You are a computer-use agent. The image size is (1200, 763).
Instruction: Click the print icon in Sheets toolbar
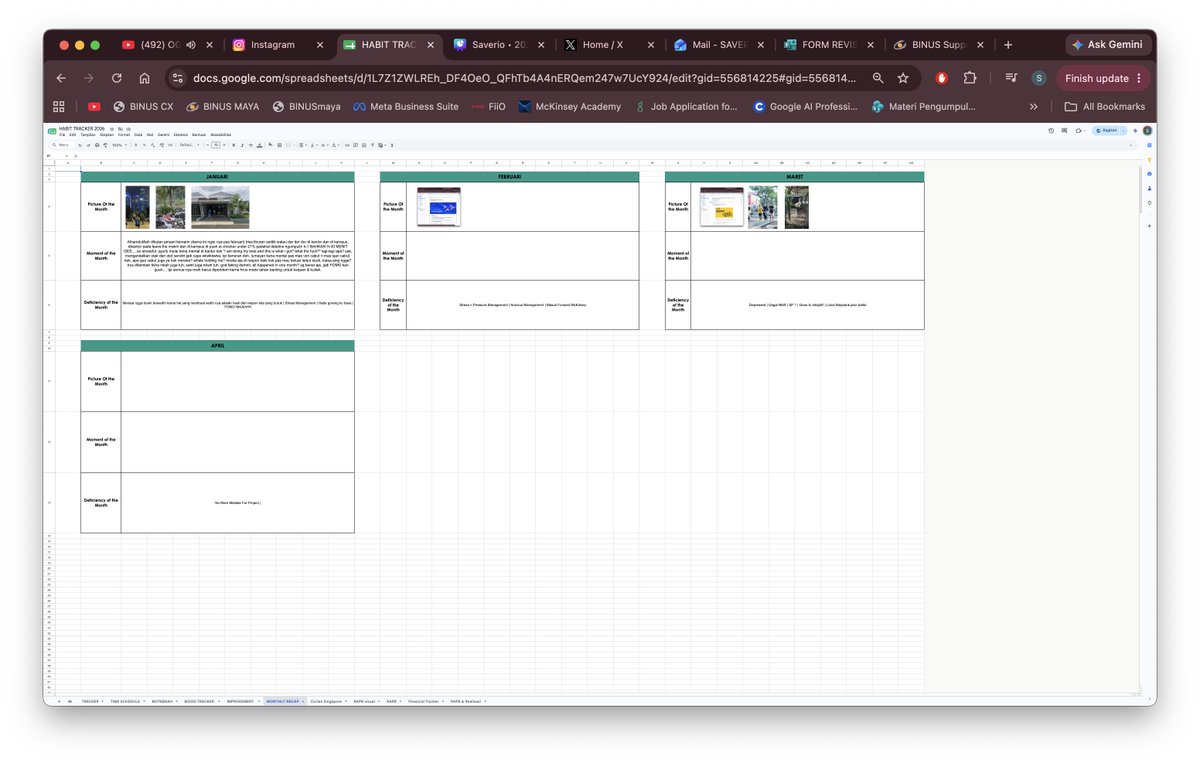coord(97,145)
